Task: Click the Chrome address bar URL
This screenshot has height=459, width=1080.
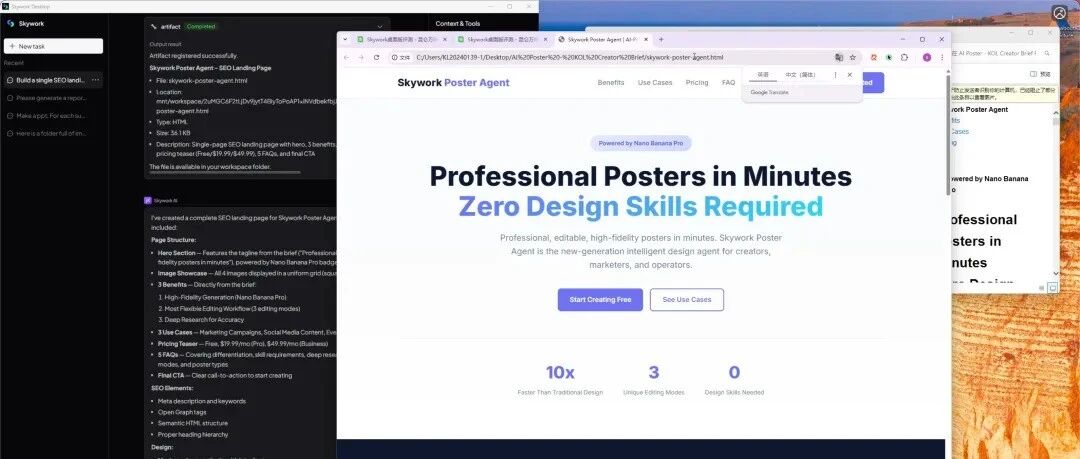Action: click(x=570, y=57)
